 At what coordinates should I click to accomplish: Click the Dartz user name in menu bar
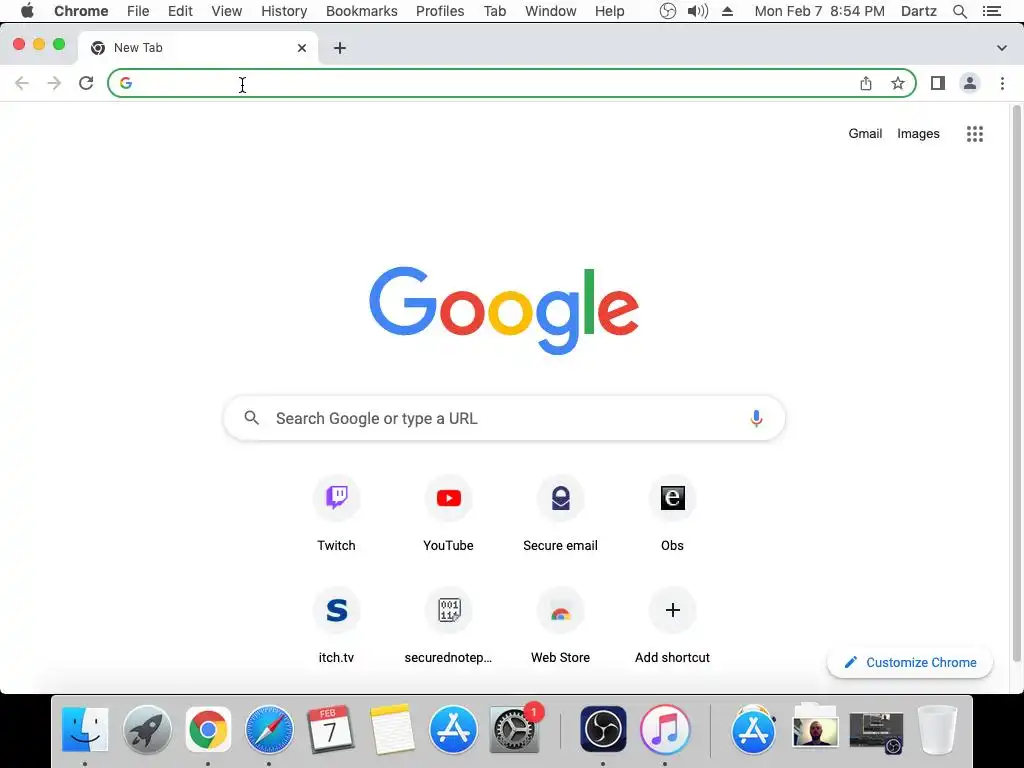click(918, 11)
